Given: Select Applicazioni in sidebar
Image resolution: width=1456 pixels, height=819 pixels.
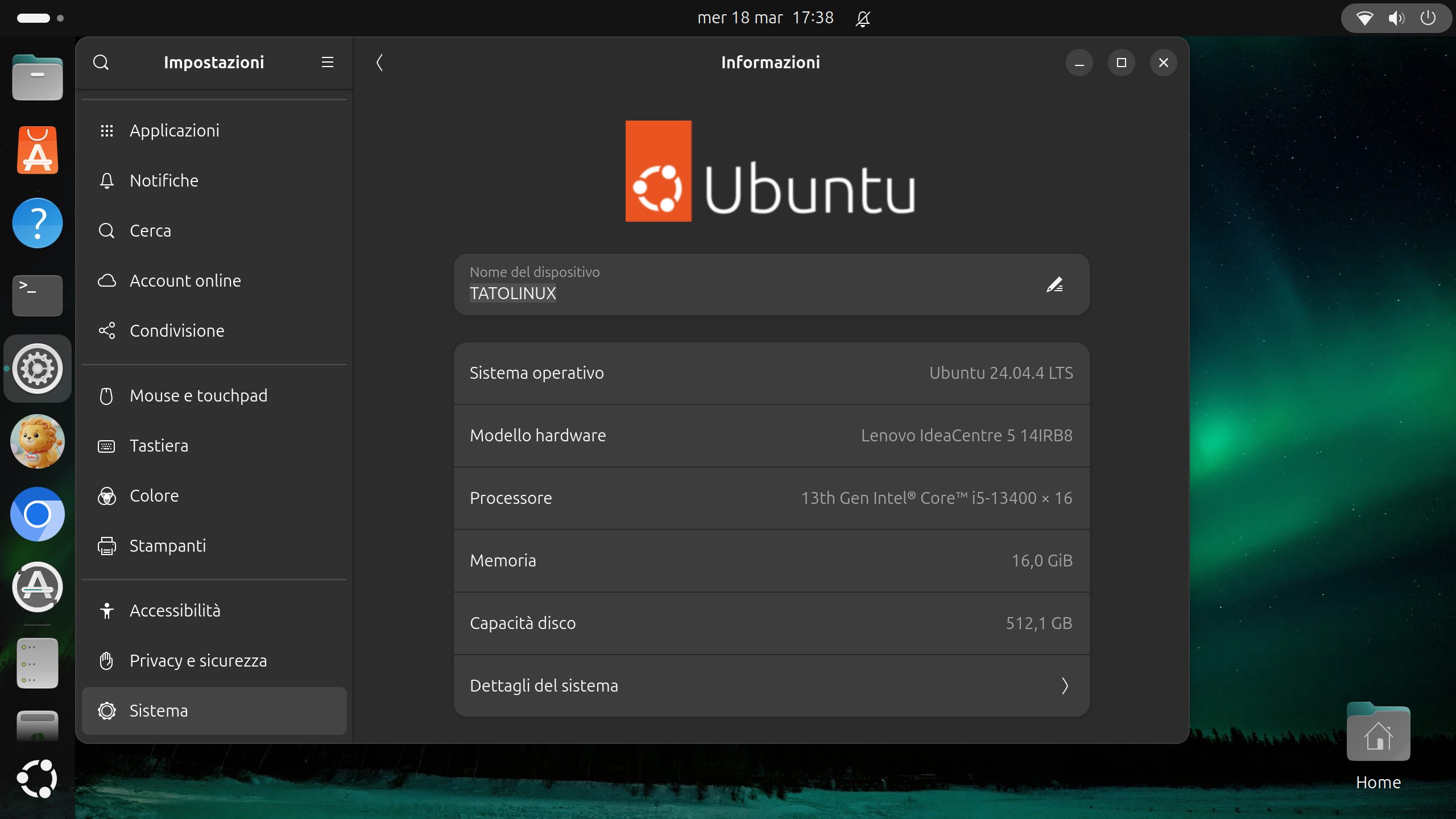Looking at the screenshot, I should click(174, 130).
